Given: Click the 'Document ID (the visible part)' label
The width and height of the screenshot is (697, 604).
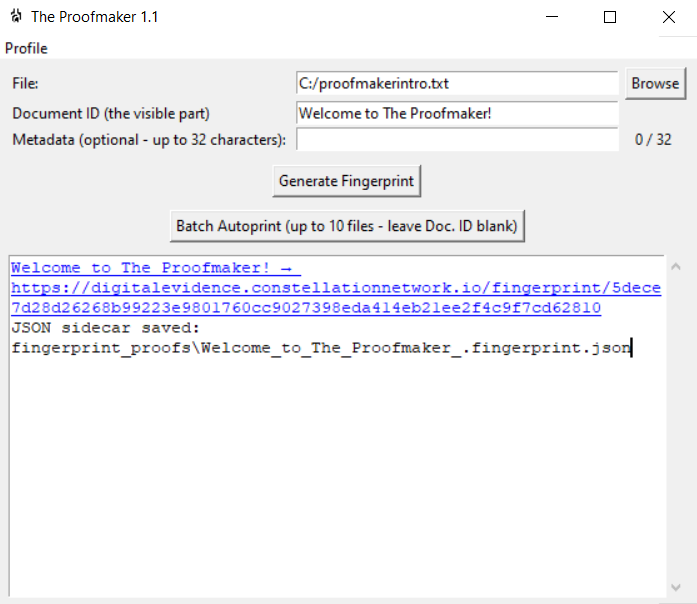Looking at the screenshot, I should click(111, 113).
